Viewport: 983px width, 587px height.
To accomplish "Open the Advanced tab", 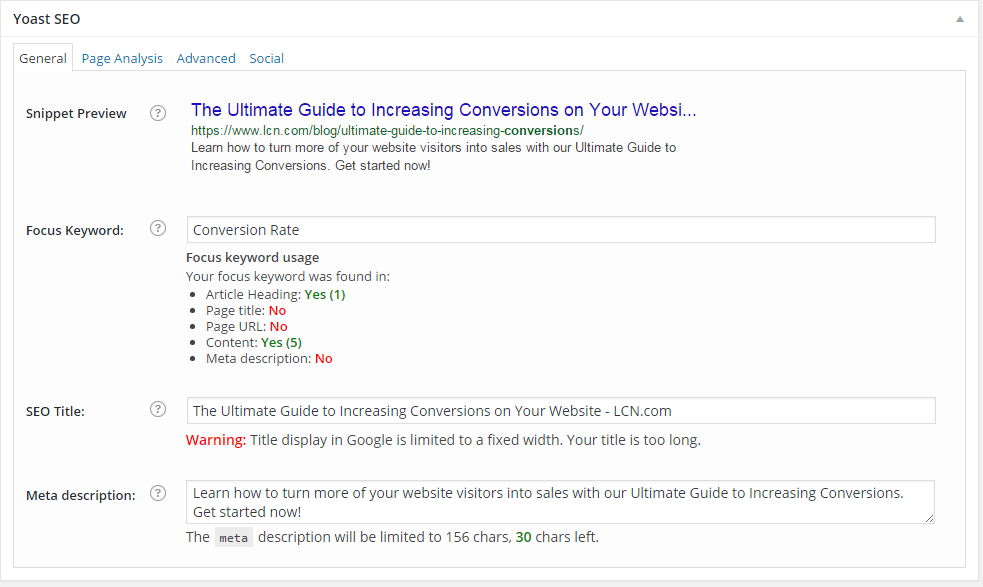I will (206, 58).
